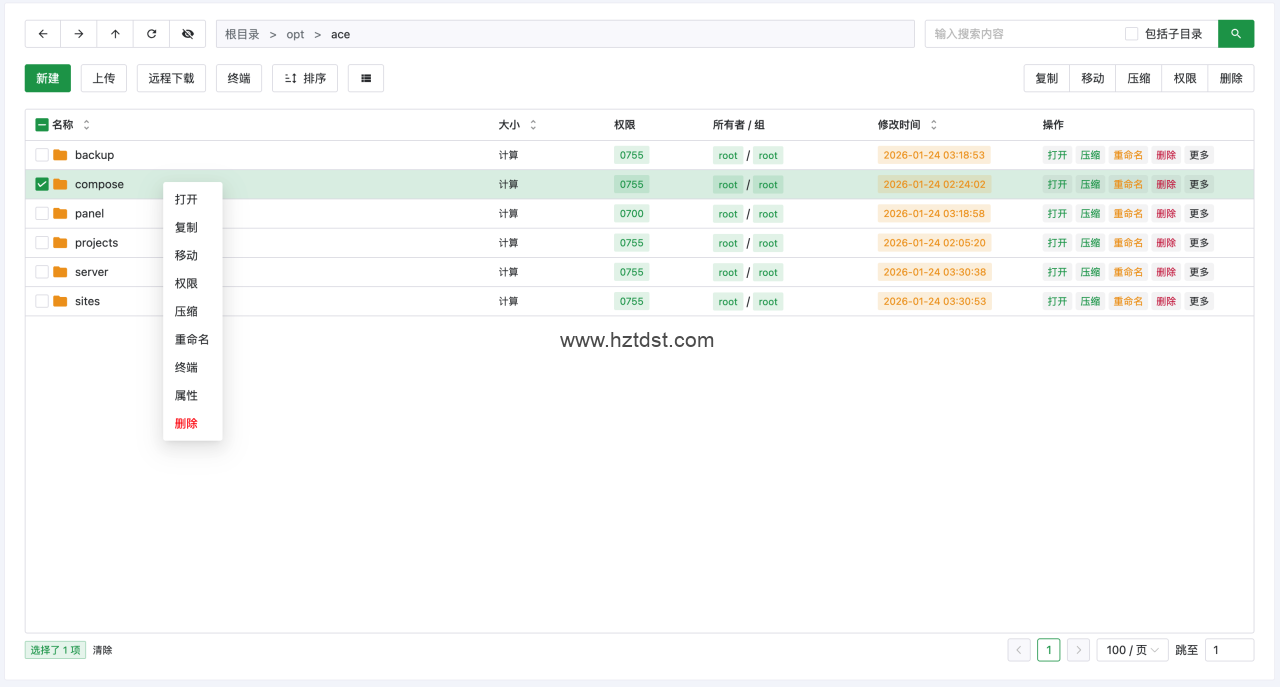Toggle hidden files eye icon
The height and width of the screenshot is (687, 1280).
[188, 34]
